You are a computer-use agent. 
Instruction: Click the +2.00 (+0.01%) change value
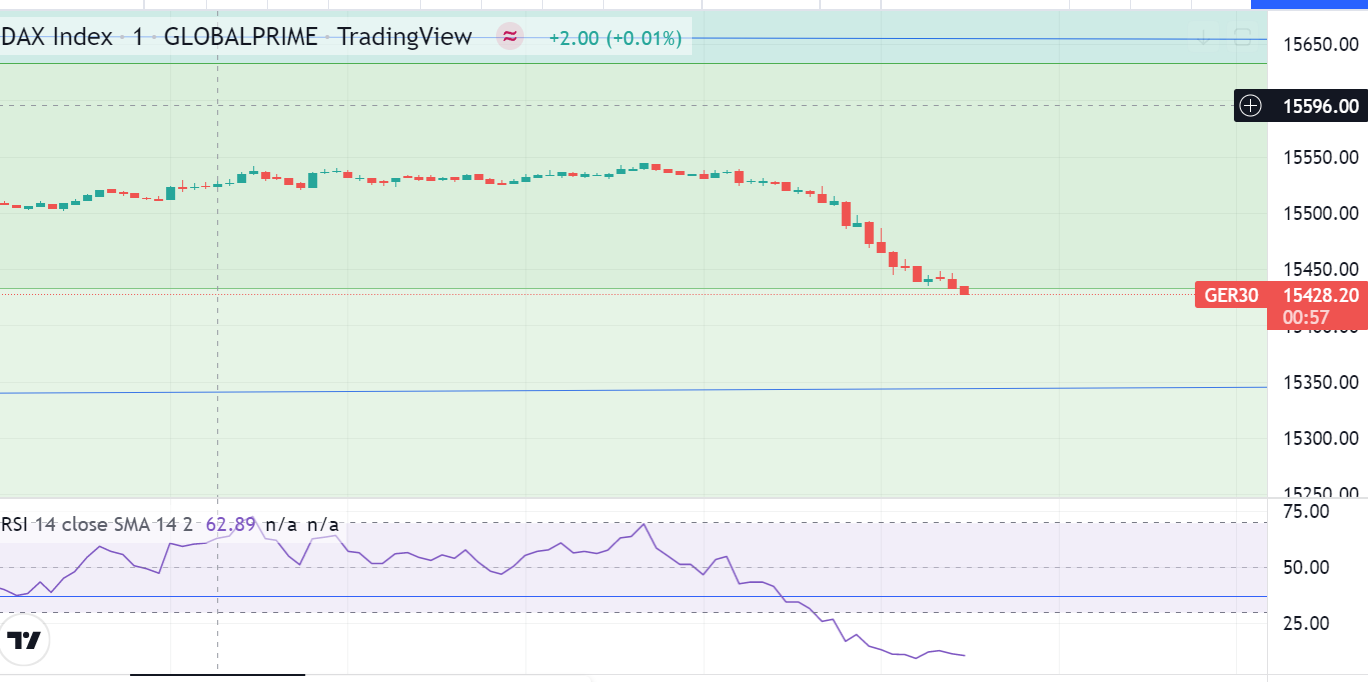[x=615, y=39]
